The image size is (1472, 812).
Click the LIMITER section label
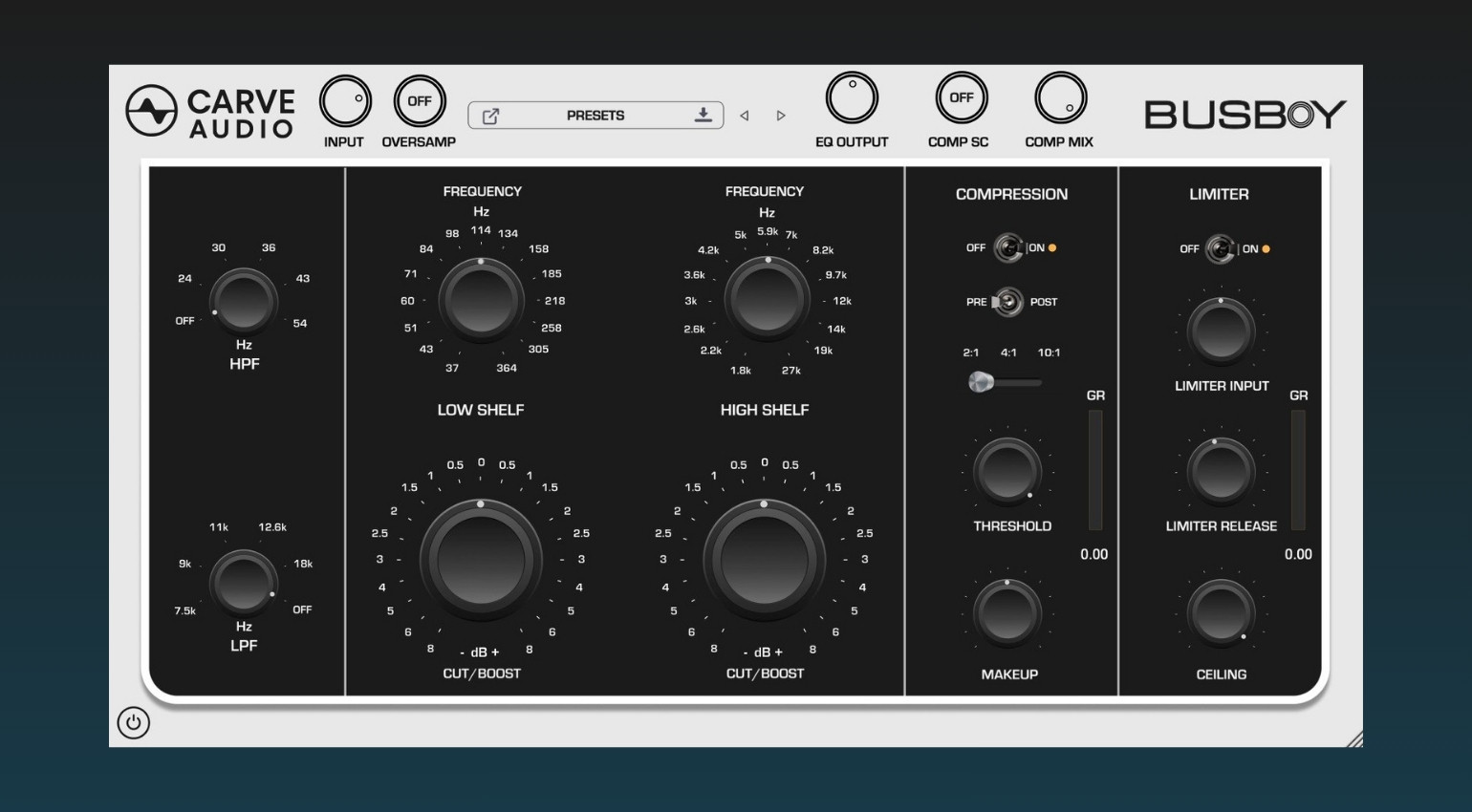[1222, 194]
